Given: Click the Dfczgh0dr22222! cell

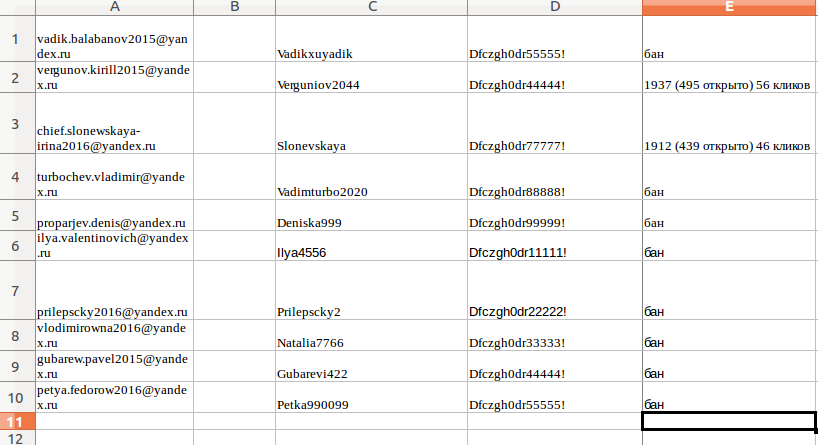Looking at the screenshot, I should (555, 290).
